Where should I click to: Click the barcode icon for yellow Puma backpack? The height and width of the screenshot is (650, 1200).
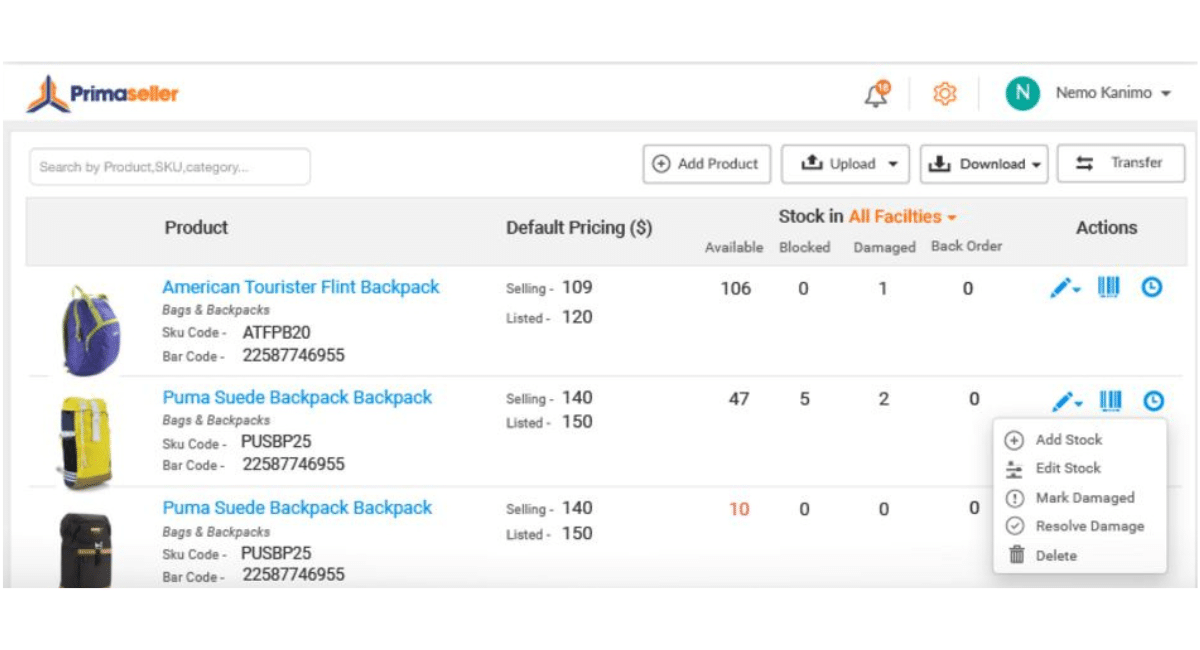[1110, 400]
